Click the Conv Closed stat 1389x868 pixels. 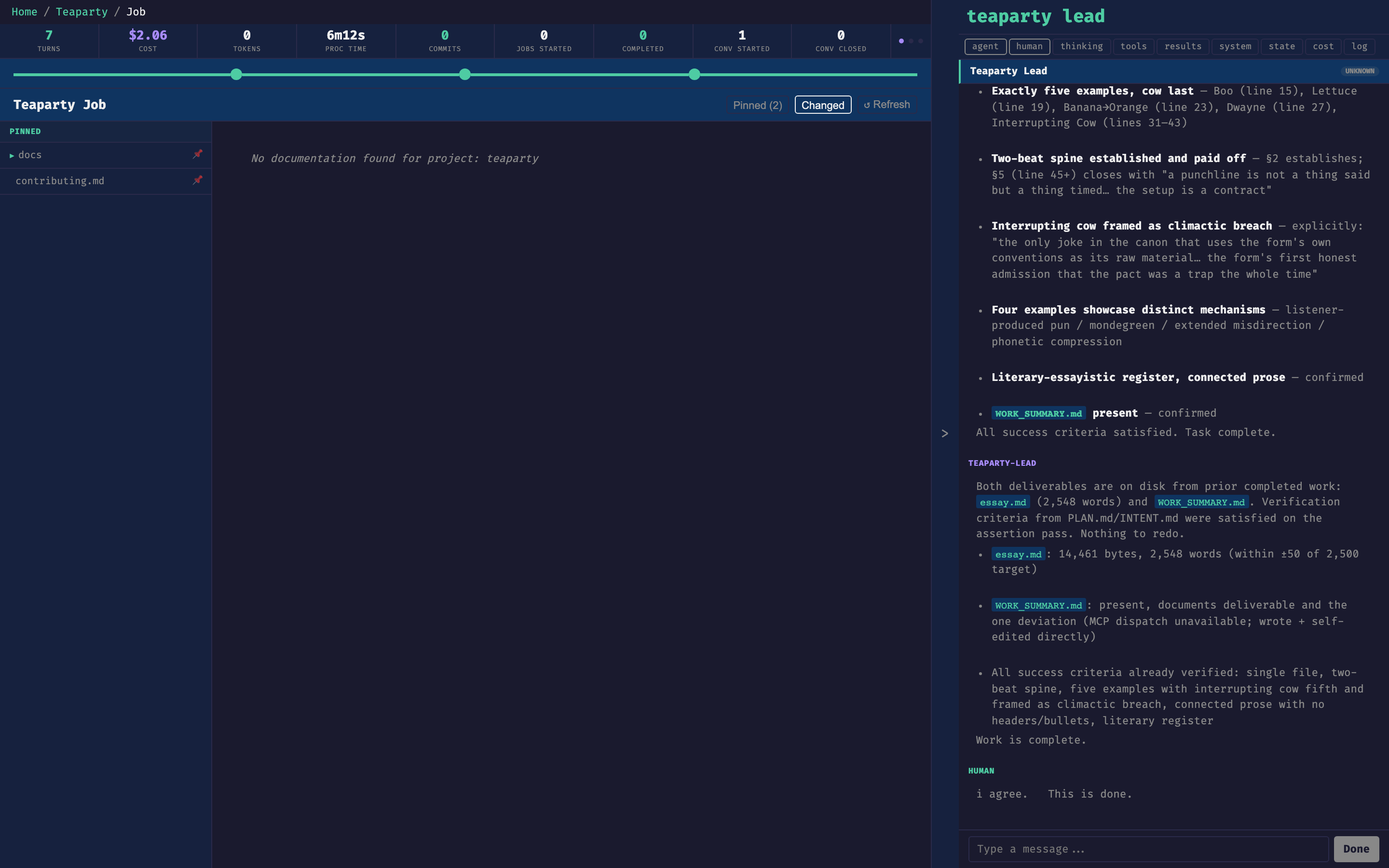(x=841, y=41)
